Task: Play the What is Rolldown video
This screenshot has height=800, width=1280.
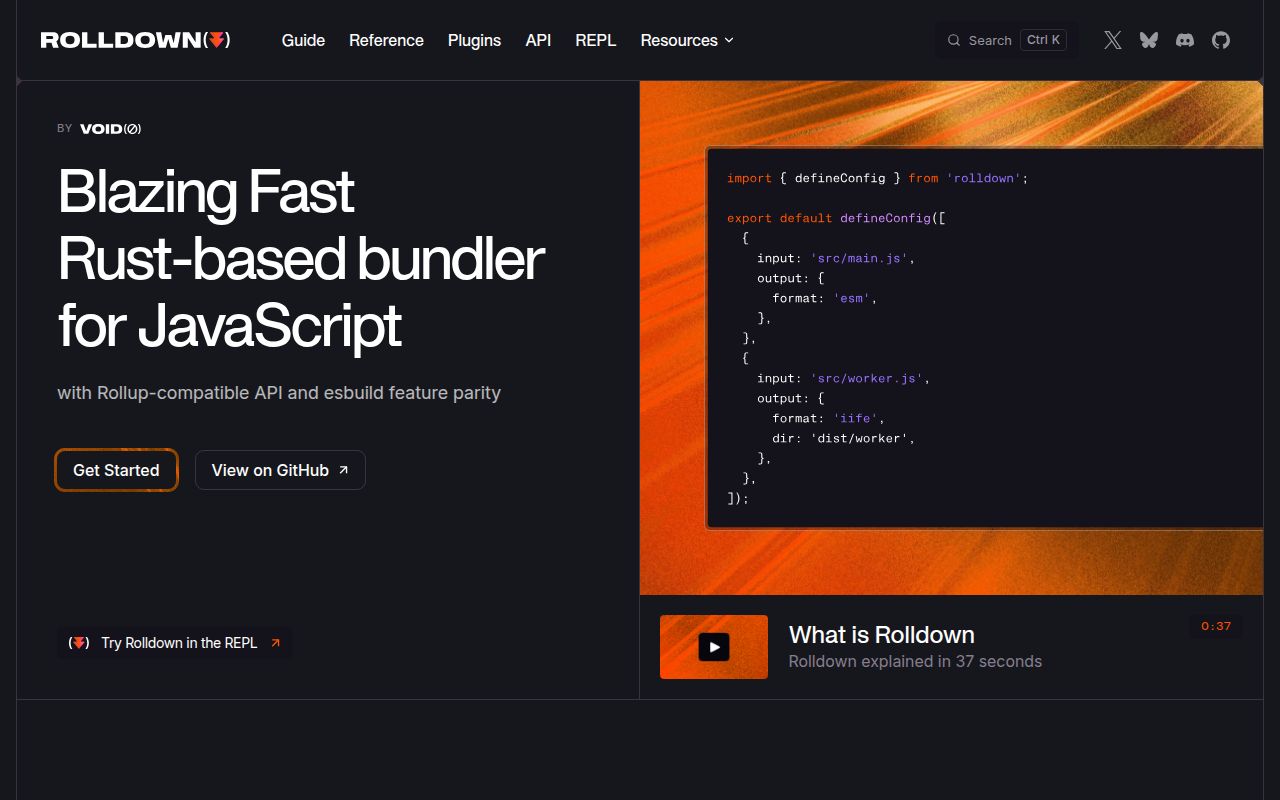Action: (714, 647)
